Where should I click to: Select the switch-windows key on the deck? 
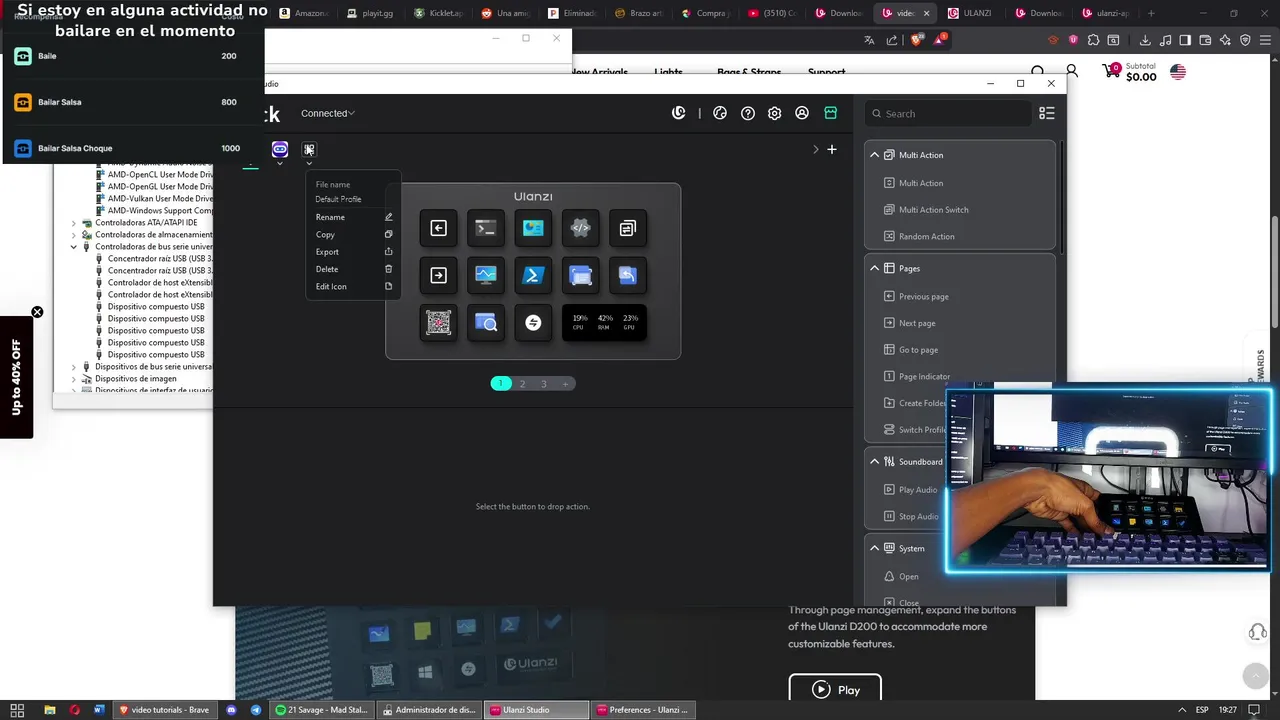[628, 228]
